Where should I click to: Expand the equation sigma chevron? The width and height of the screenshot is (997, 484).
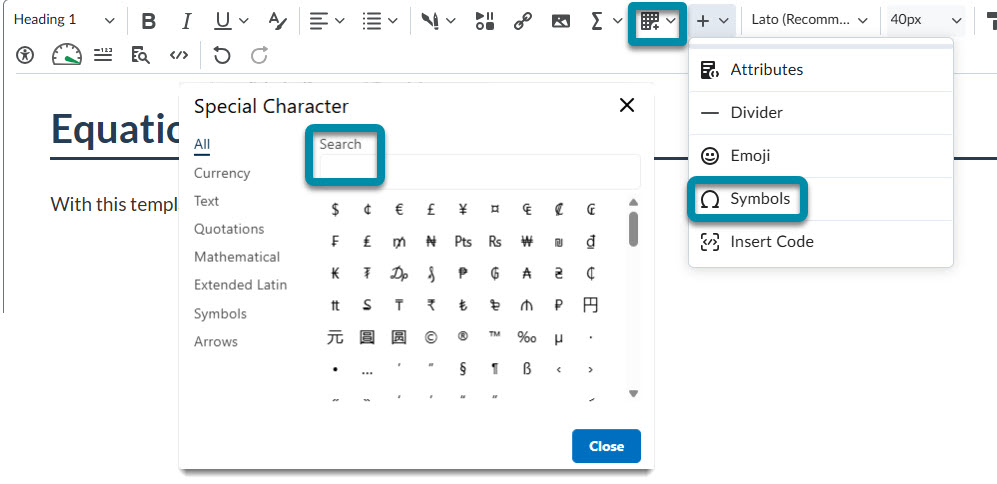[617, 21]
